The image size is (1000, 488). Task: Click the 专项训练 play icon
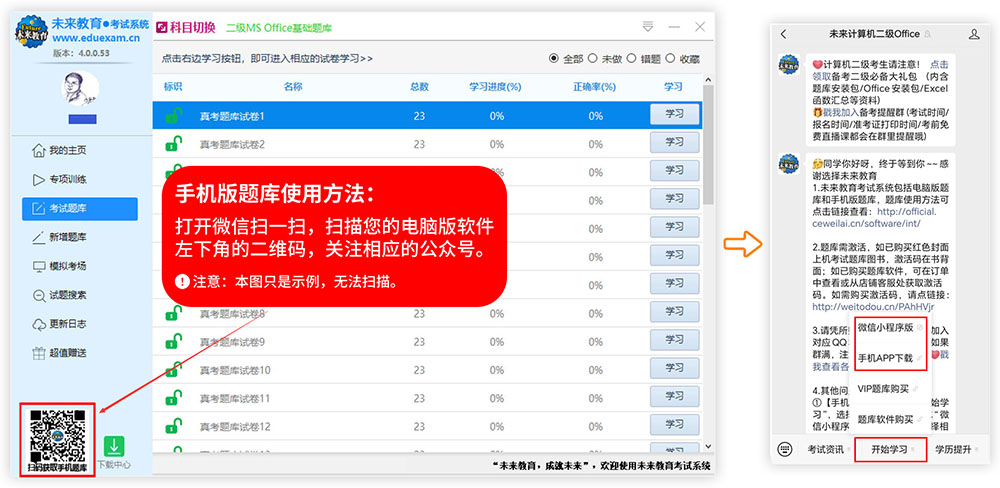click(39, 180)
